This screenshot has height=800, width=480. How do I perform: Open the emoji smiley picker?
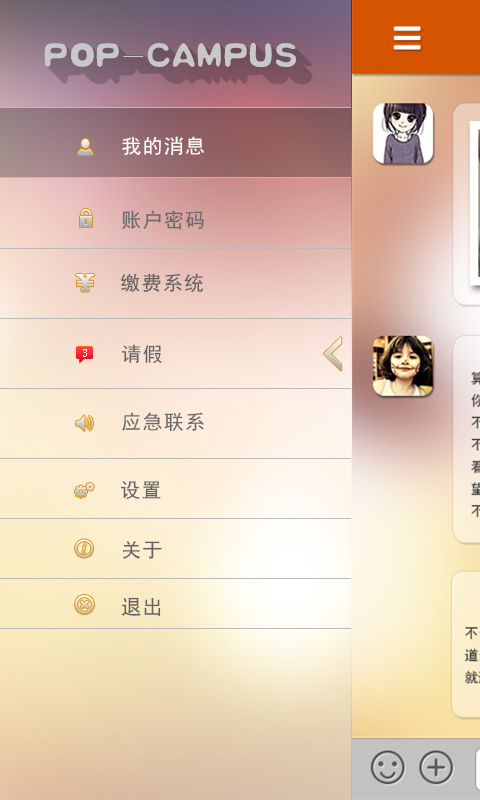(x=388, y=767)
